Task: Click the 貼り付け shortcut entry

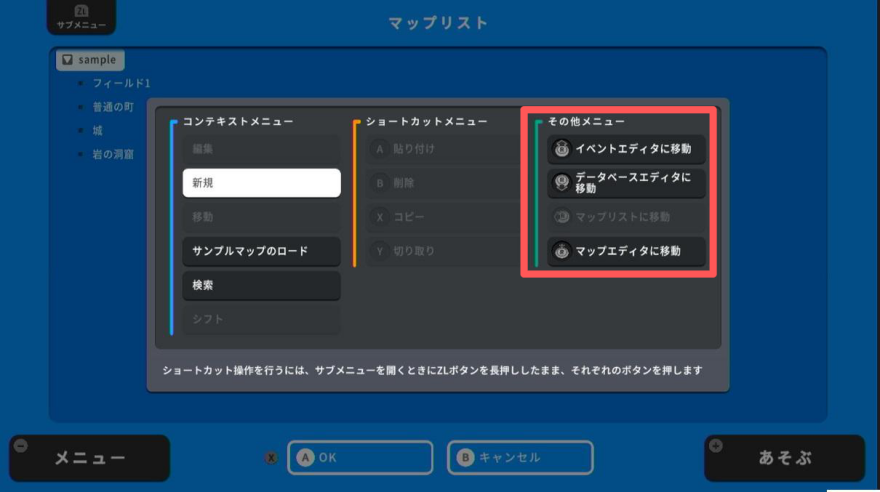Action: tap(443, 149)
